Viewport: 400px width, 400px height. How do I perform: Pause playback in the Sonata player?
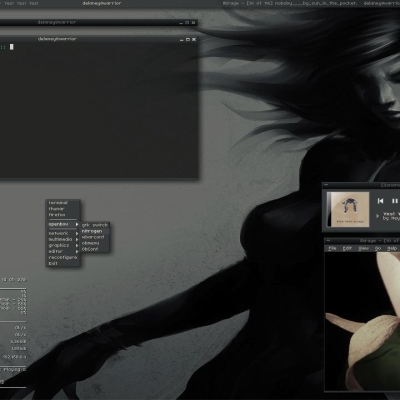[x=395, y=201]
